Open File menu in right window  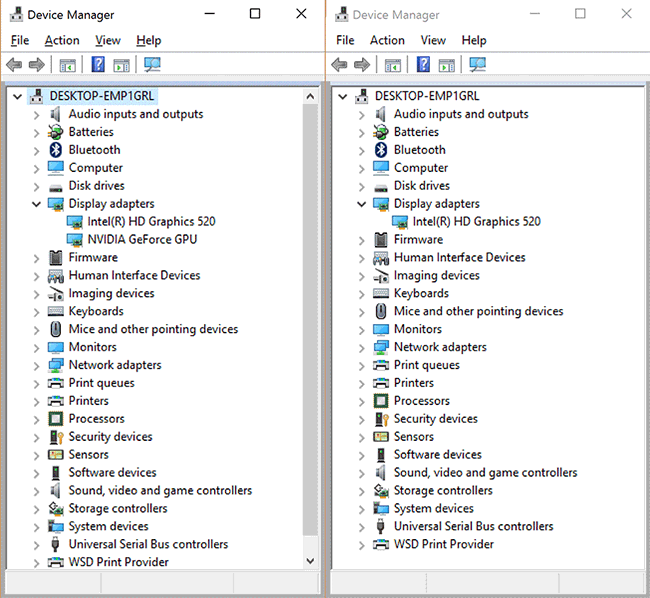[x=345, y=40]
